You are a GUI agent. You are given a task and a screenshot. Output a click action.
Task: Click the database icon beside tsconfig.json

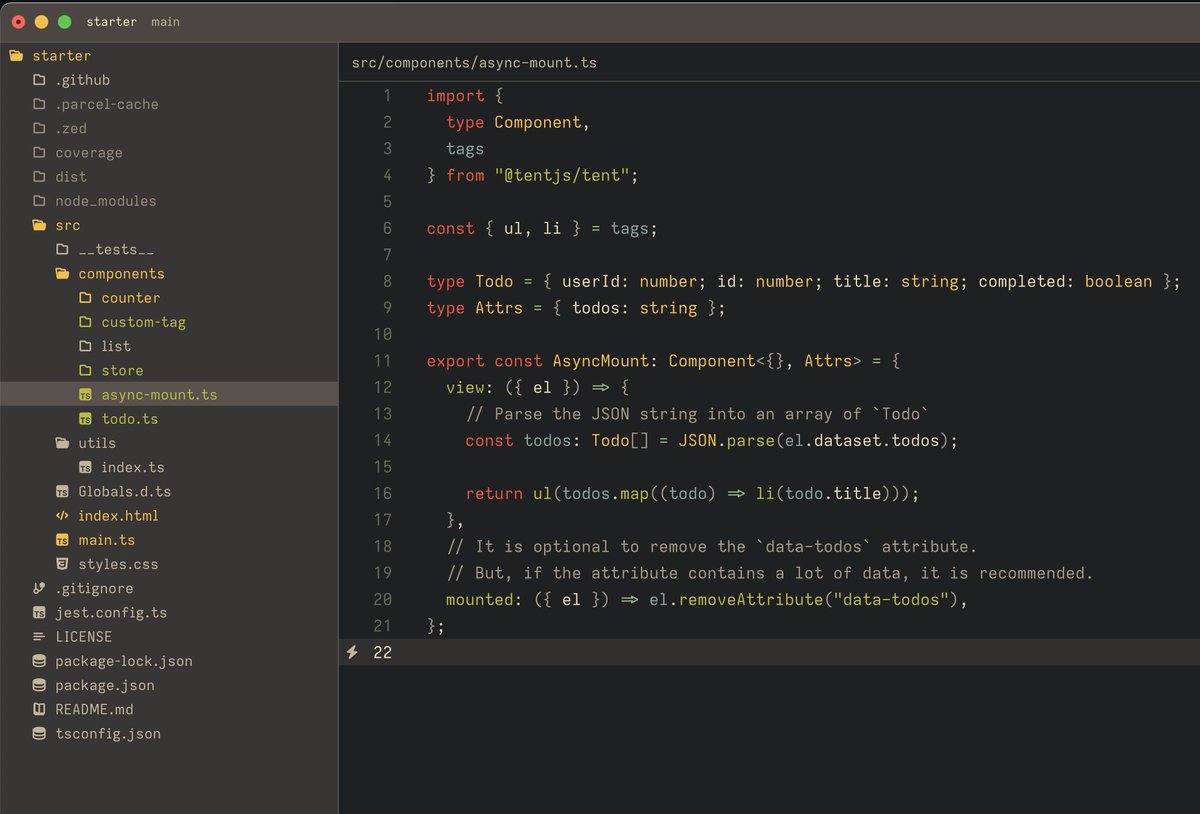pos(39,733)
